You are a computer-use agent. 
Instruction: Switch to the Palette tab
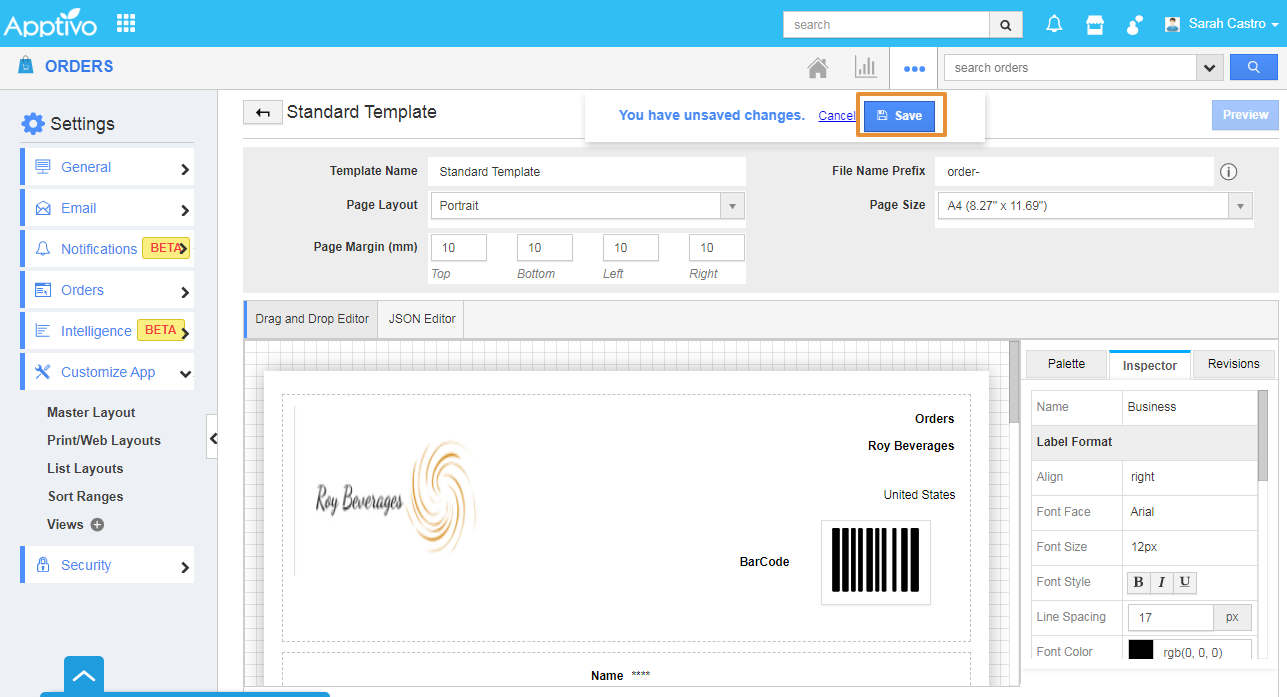[x=1066, y=364]
